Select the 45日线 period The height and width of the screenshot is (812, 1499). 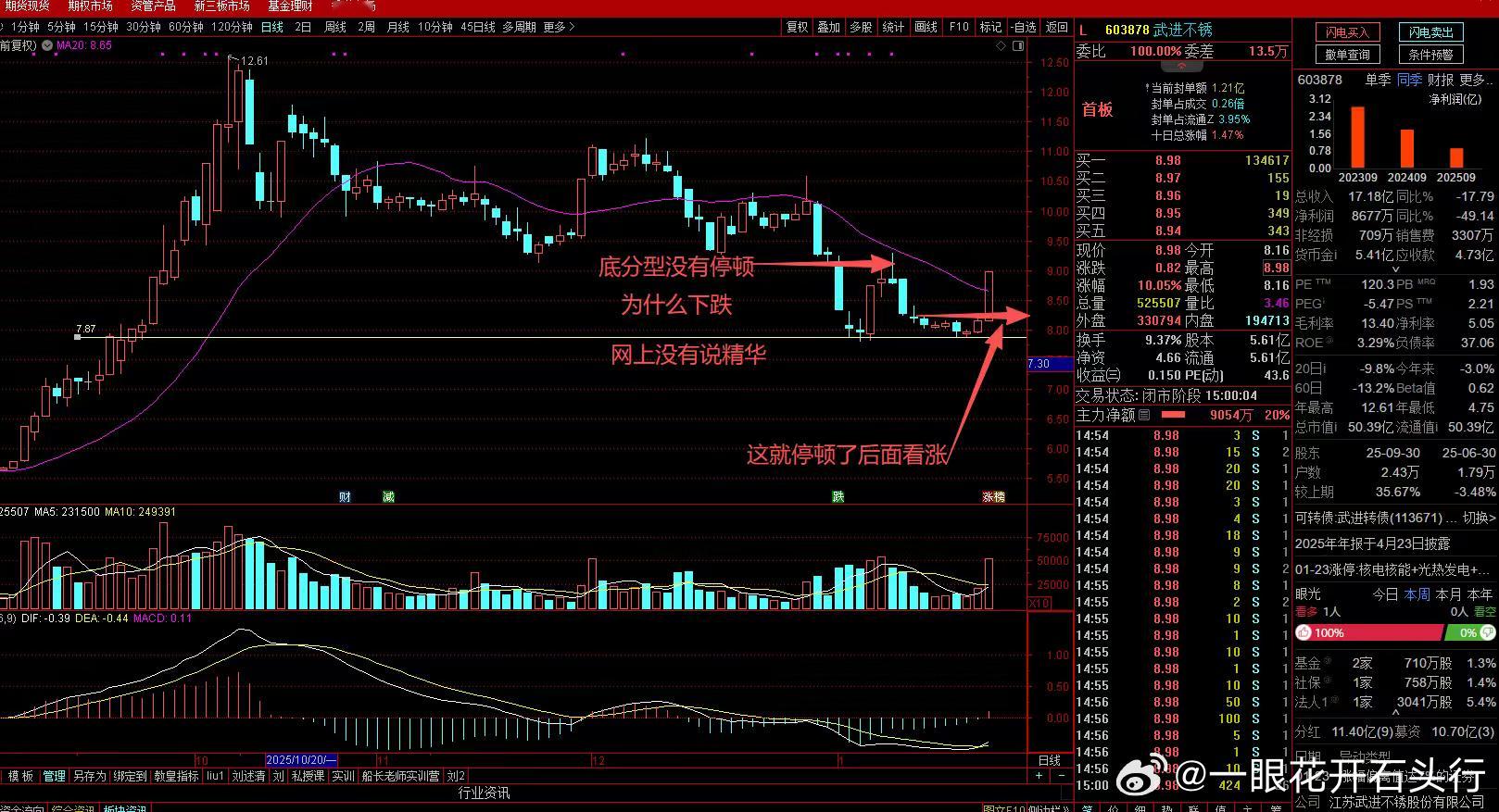pos(477,27)
